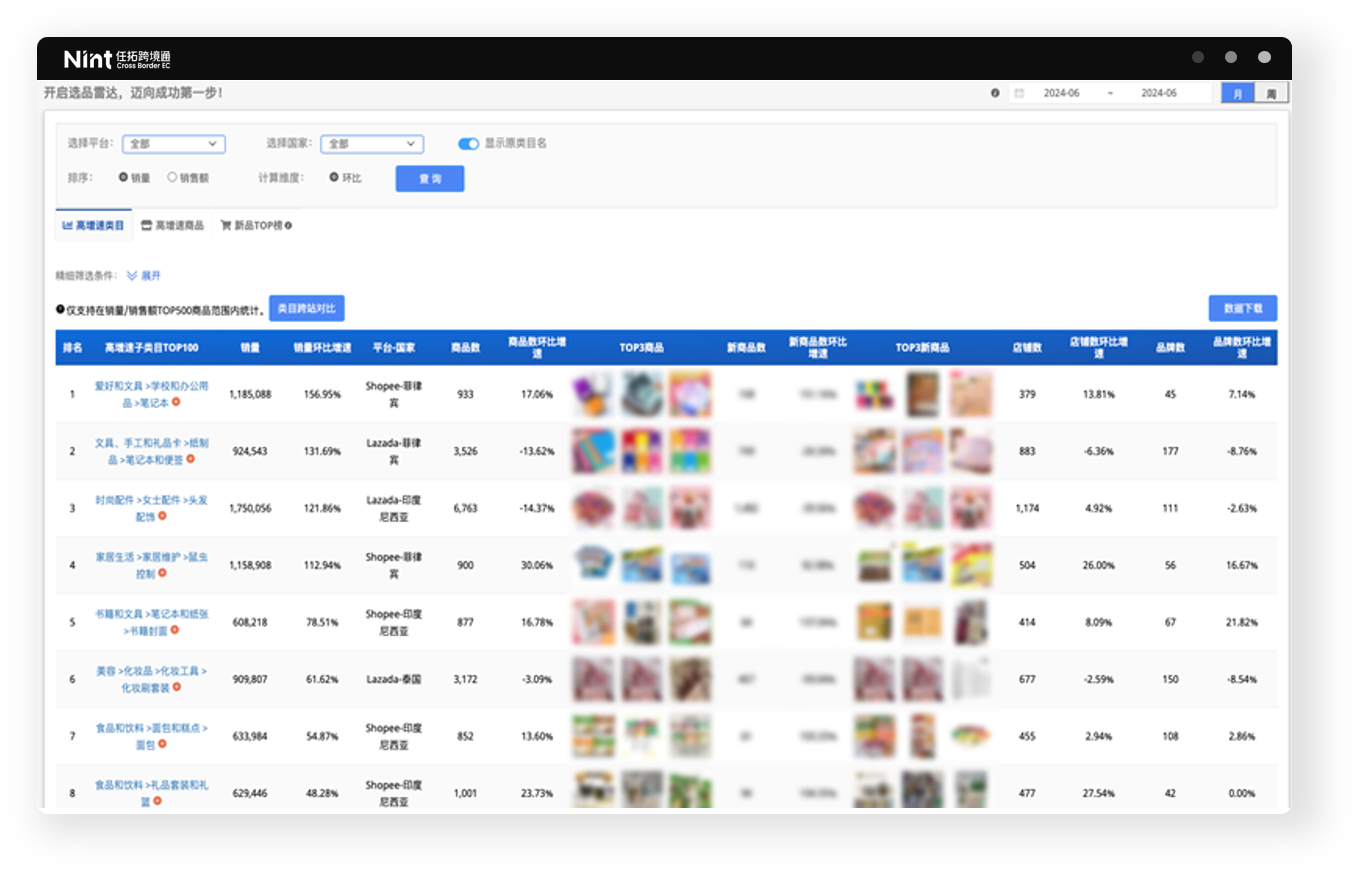Image resolution: width=1360 pixels, height=873 pixels.
Task: Click the 查询 button
Action: [430, 178]
